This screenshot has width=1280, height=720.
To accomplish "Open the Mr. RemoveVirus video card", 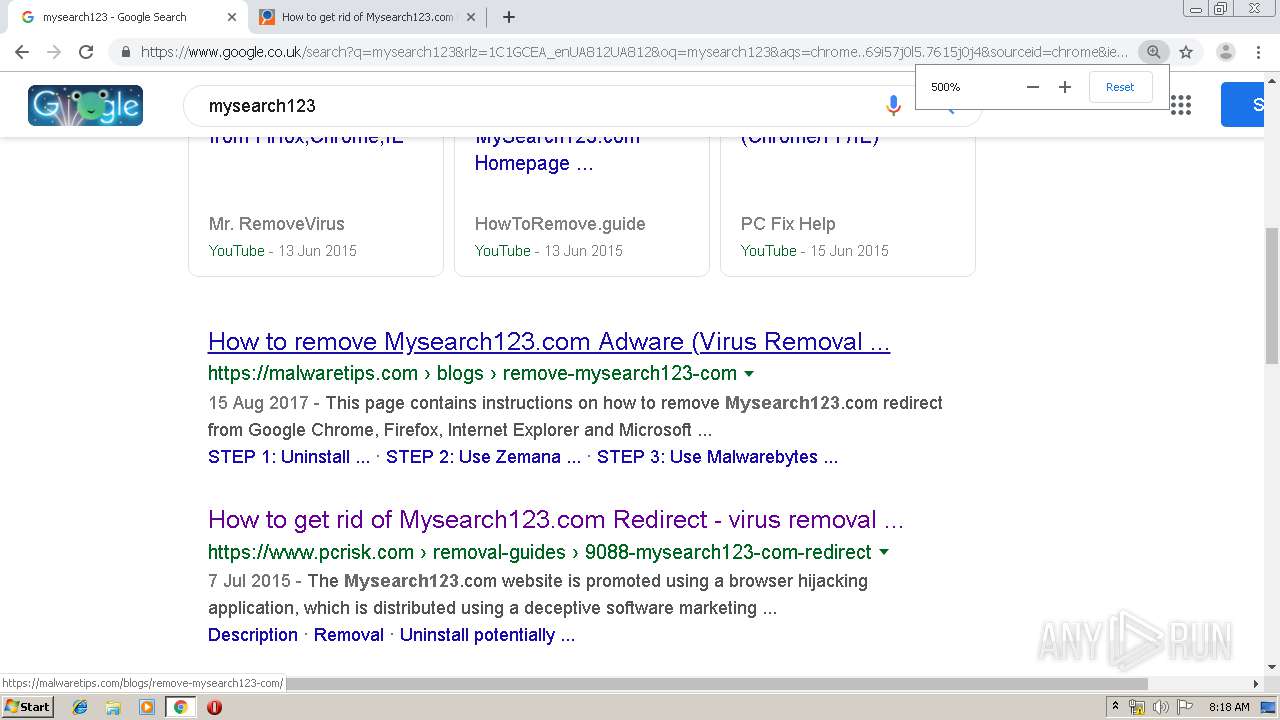I will click(x=316, y=206).
